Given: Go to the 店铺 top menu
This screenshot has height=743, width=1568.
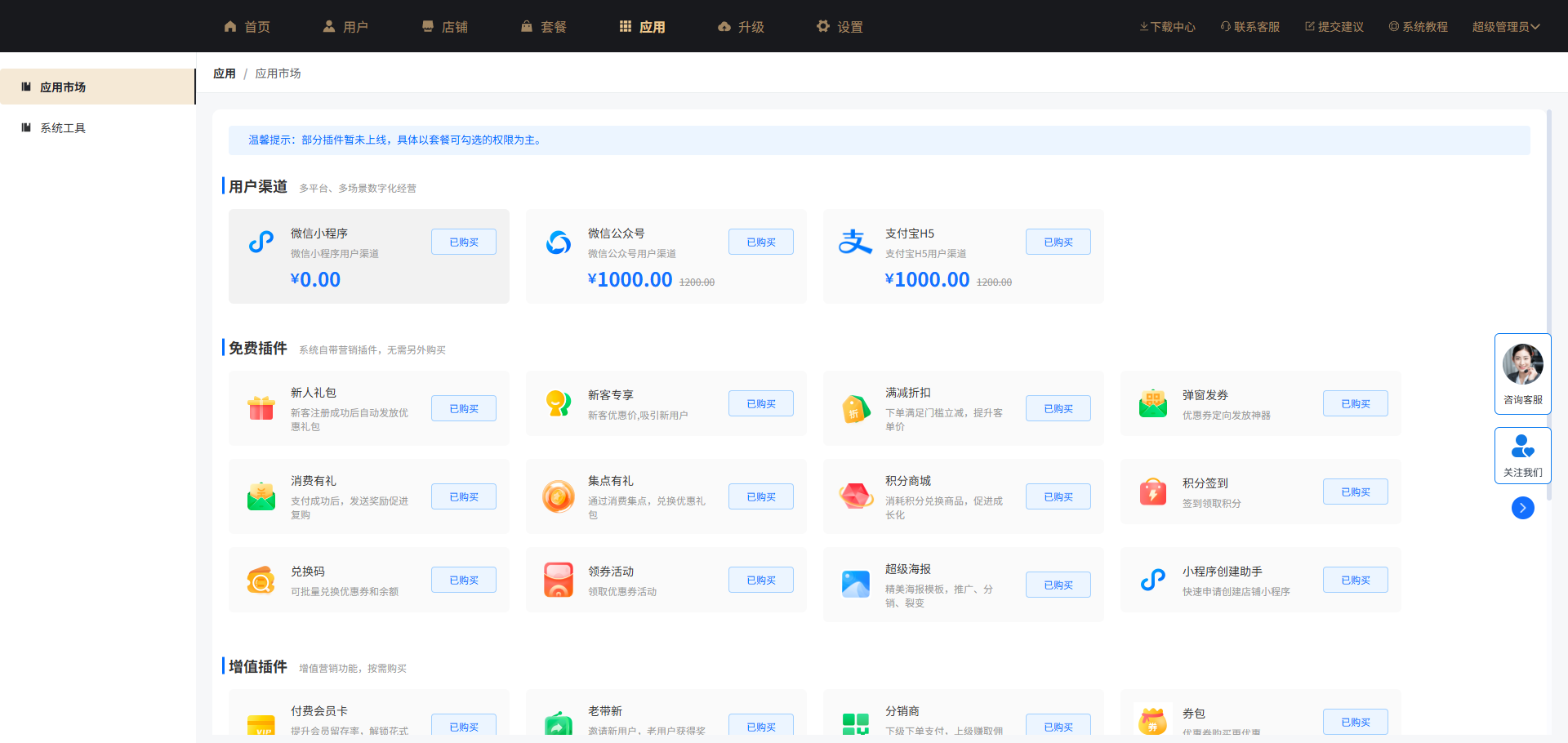Looking at the screenshot, I should click(445, 27).
